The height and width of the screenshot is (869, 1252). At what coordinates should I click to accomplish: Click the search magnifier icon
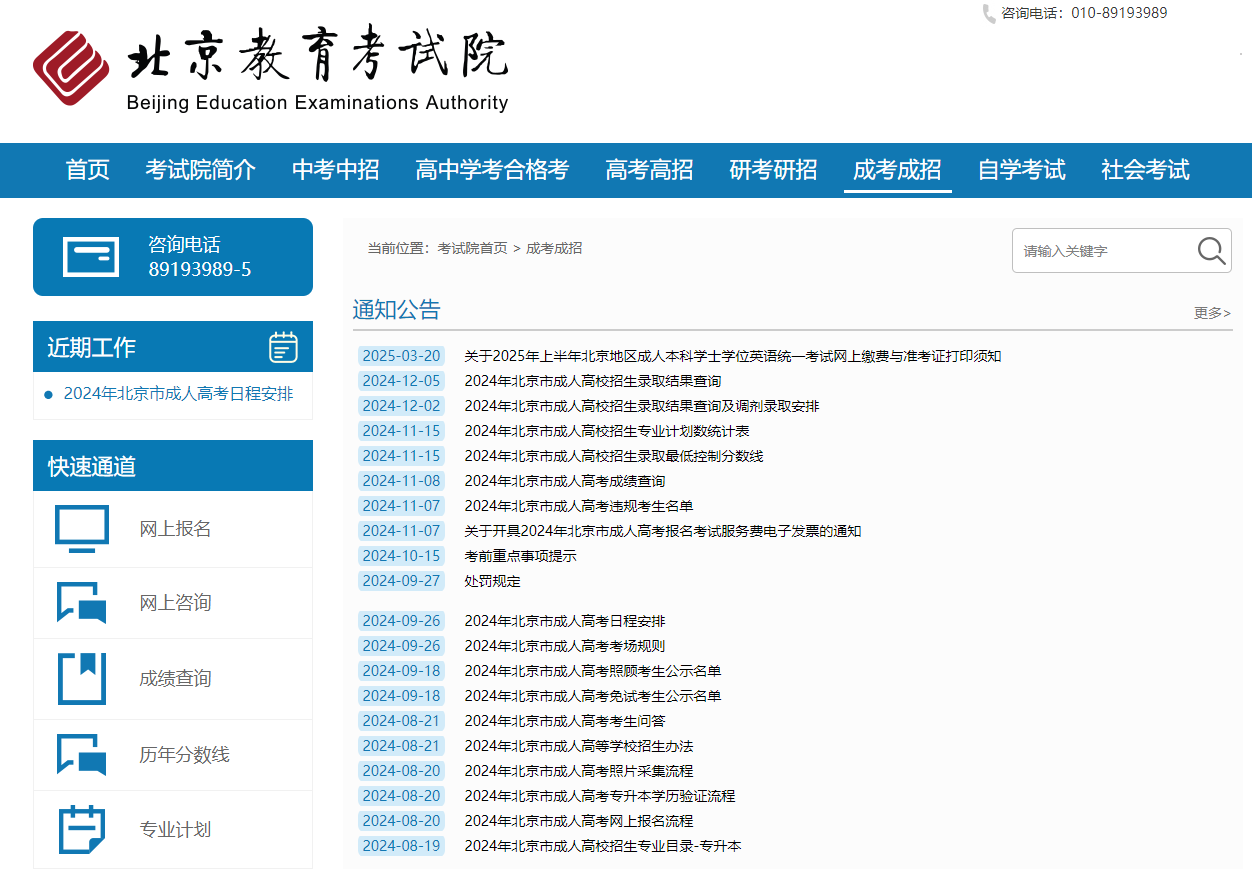1211,250
